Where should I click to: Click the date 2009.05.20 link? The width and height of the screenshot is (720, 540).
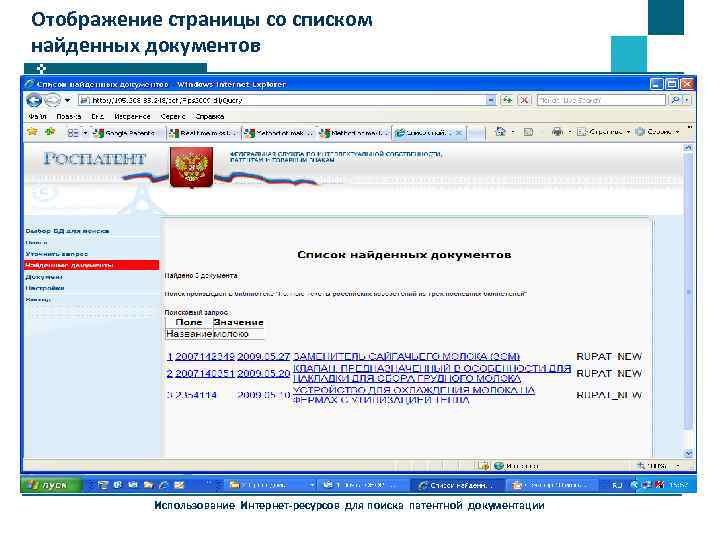click(264, 374)
